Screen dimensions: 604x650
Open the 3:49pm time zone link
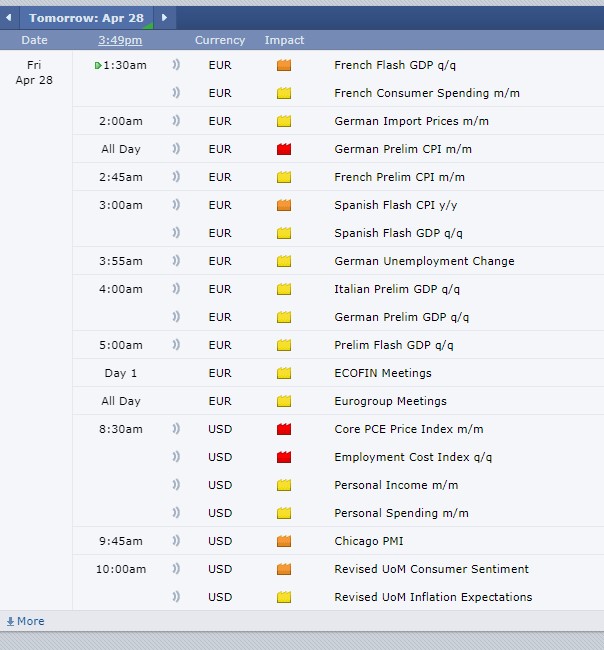pyautogui.click(x=120, y=40)
